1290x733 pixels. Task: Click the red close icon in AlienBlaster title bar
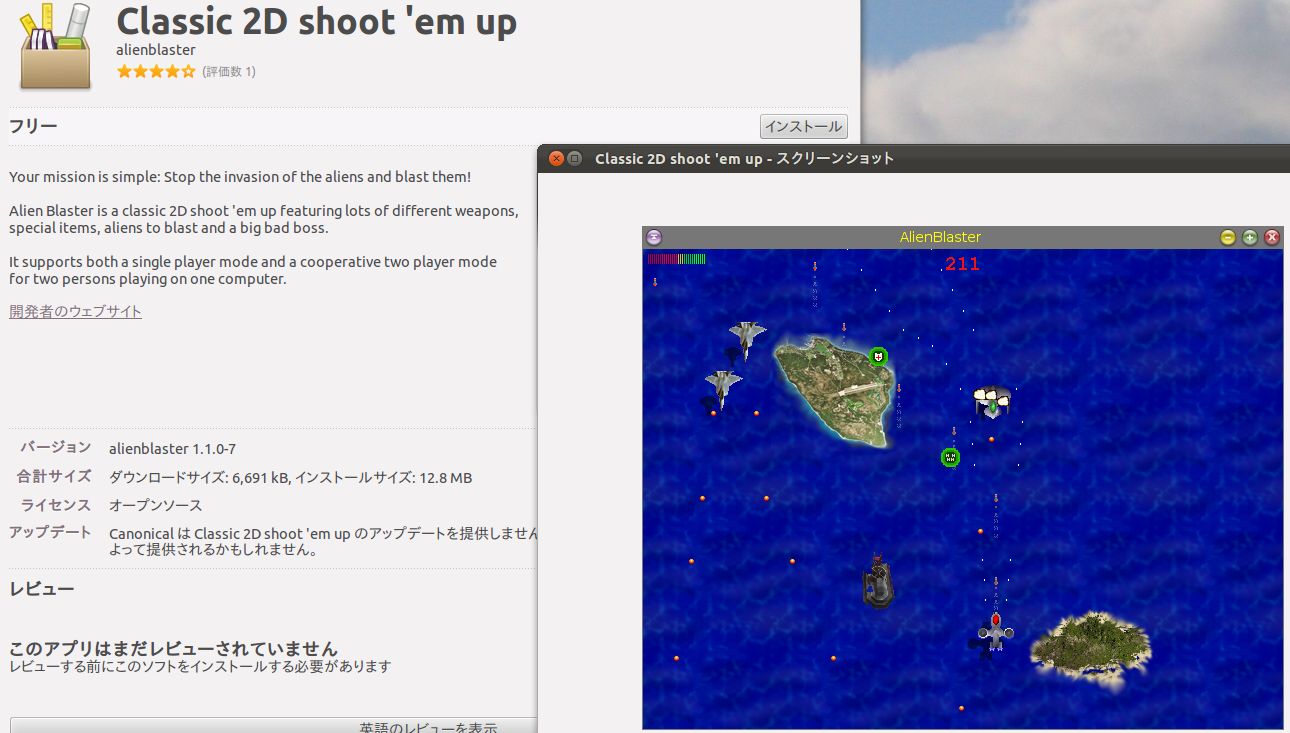tap(1272, 237)
